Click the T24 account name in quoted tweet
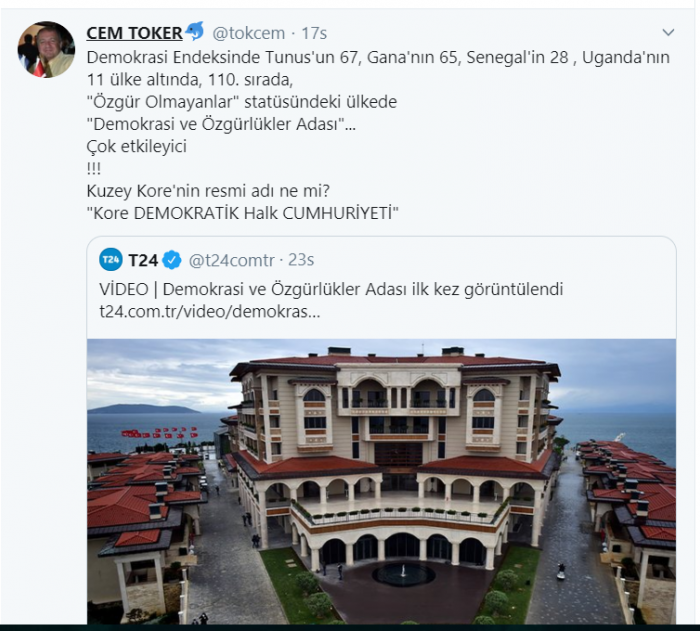 click(143, 260)
